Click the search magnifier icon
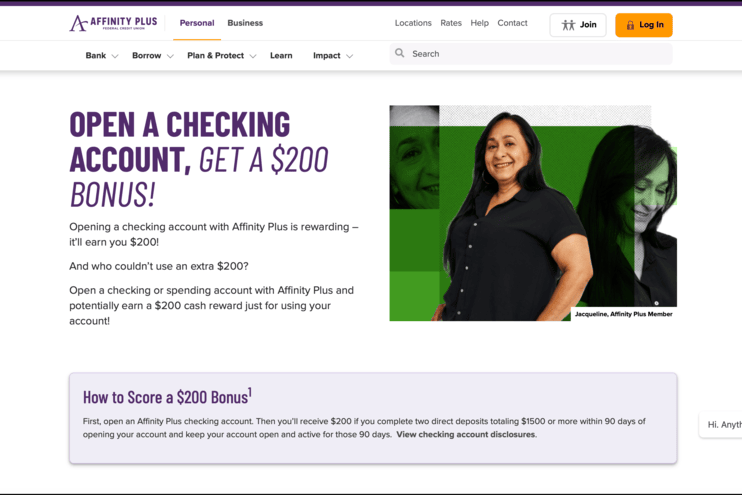 [400, 53]
